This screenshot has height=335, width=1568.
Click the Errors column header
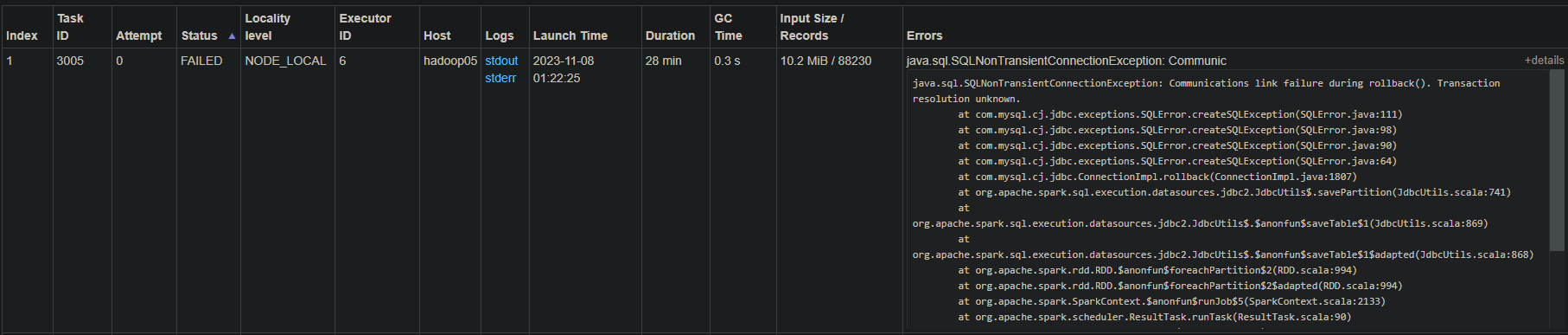pyautogui.click(x=924, y=35)
